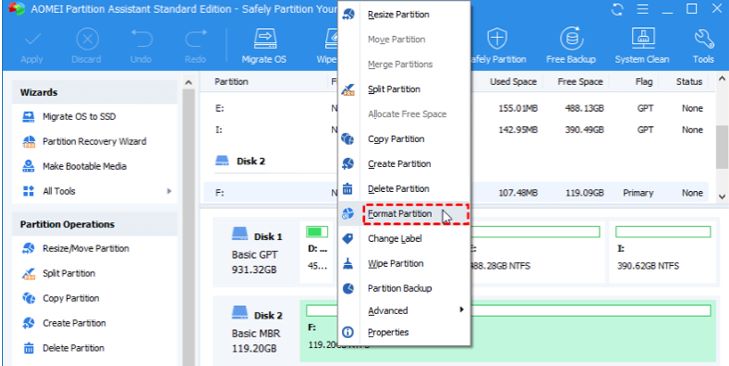Click sidebar scrollbar up arrow
Screen dimensions: 729x366
[188, 83]
